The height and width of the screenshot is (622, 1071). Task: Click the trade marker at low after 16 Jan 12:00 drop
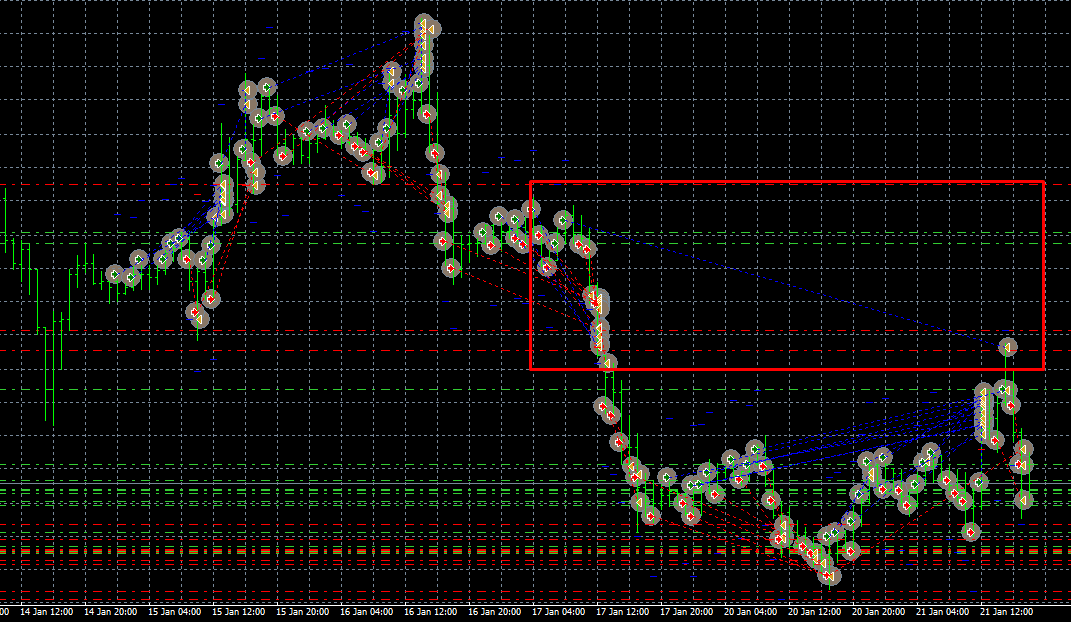tap(450, 268)
